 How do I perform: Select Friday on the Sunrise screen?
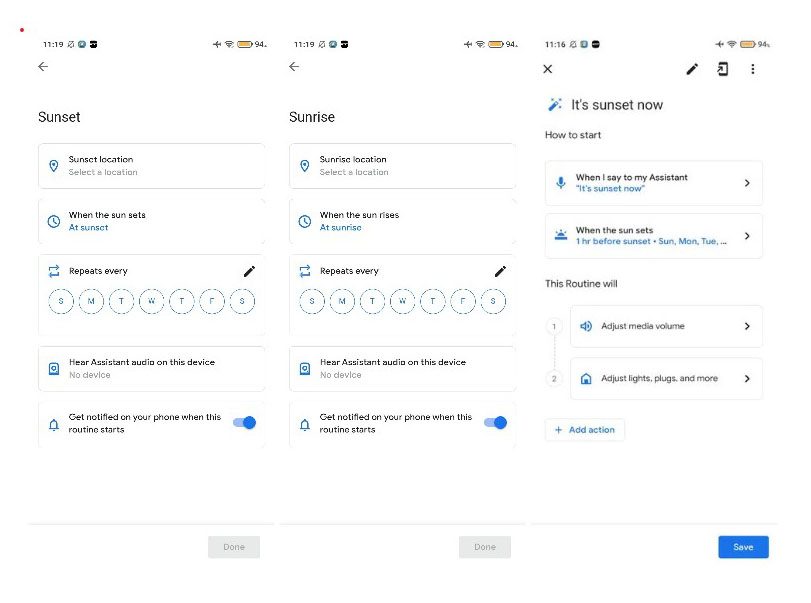tap(463, 301)
